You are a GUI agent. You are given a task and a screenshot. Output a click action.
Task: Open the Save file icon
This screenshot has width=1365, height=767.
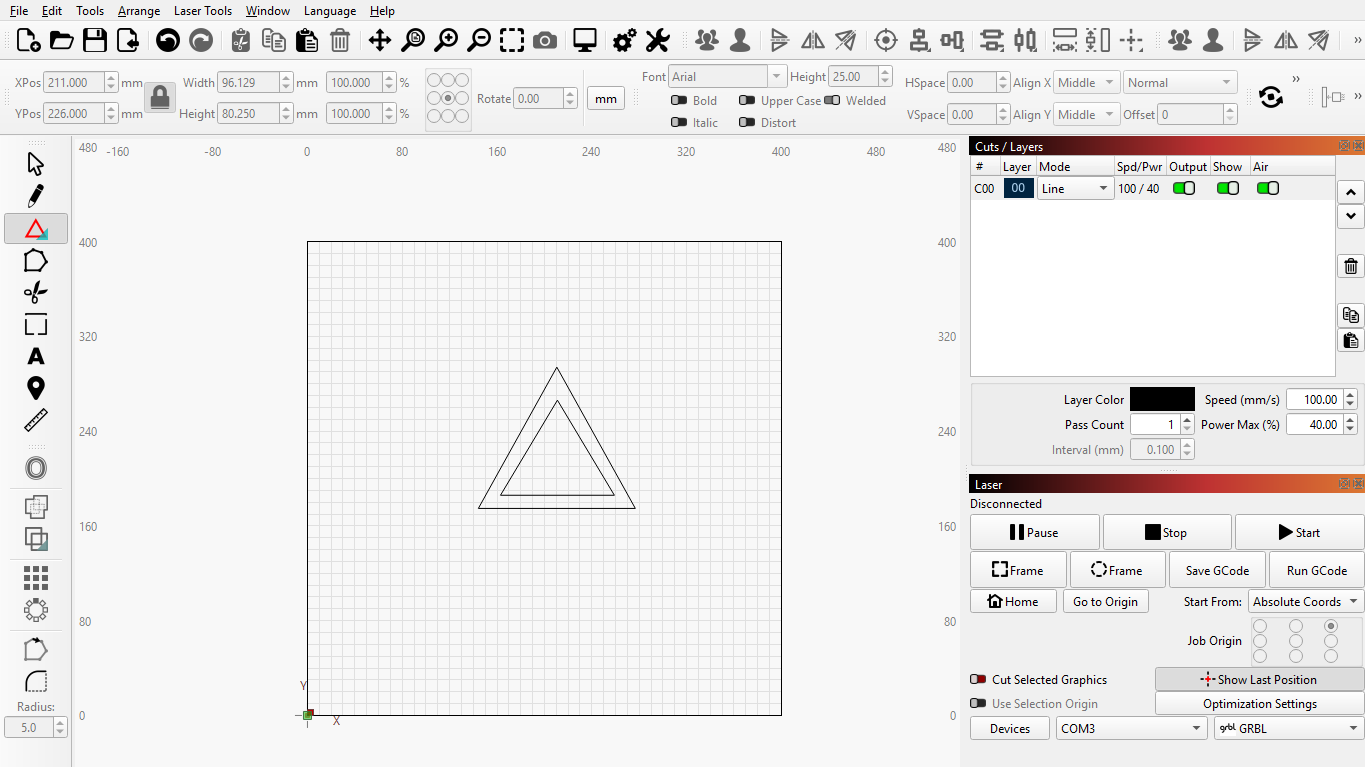[x=95, y=40]
